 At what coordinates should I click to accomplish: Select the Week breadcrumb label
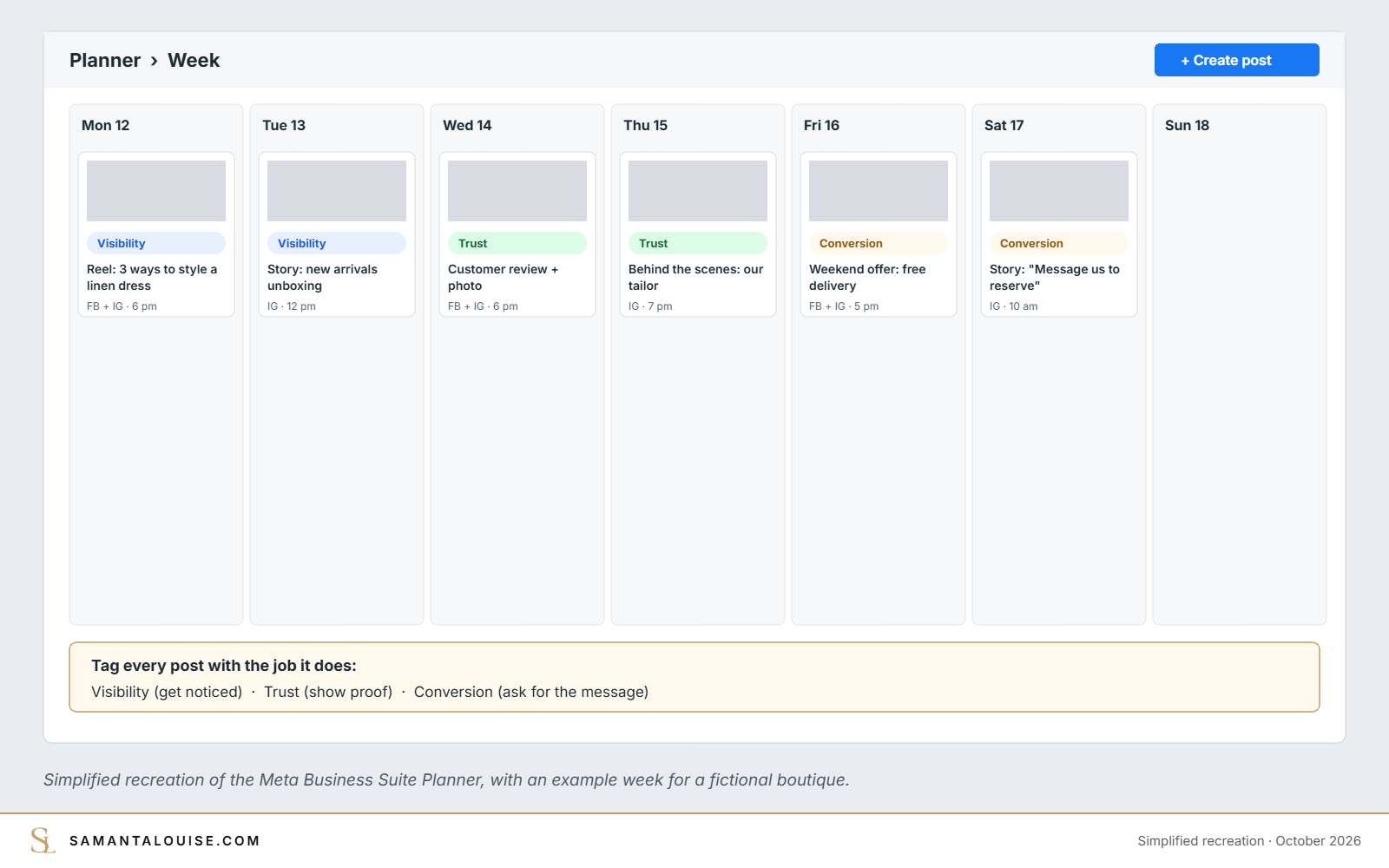(x=194, y=60)
